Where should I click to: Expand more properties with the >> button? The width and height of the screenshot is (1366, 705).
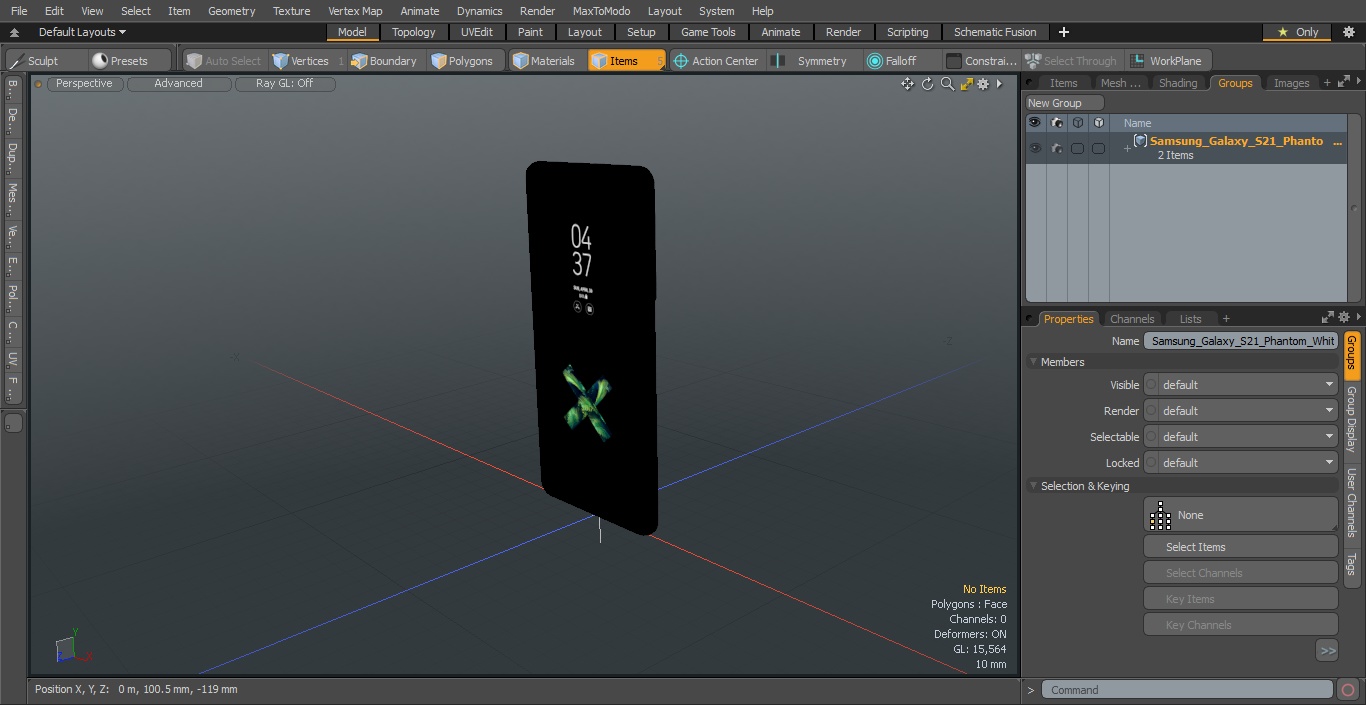[x=1327, y=650]
